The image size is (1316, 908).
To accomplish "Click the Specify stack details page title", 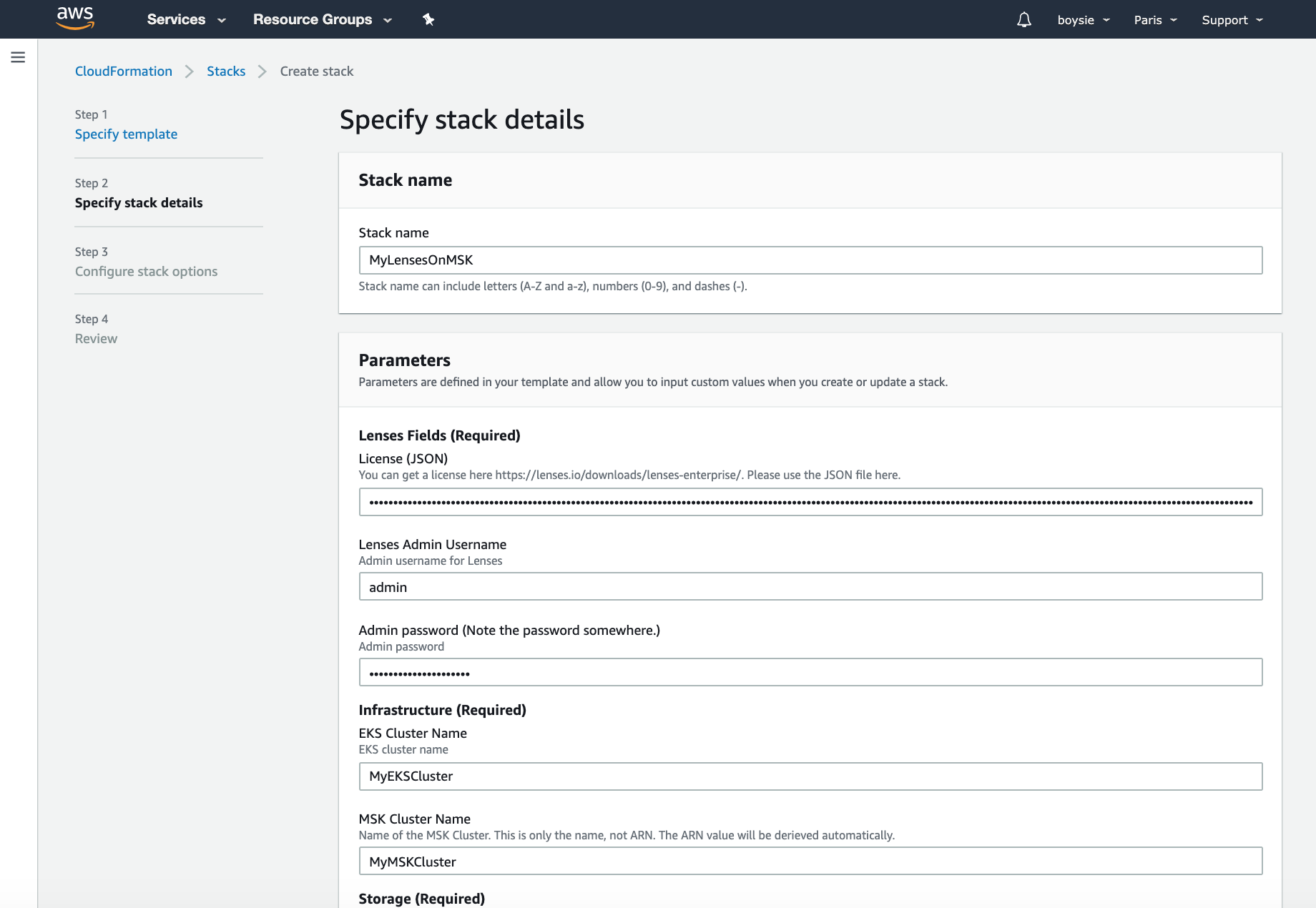I will click(461, 119).
